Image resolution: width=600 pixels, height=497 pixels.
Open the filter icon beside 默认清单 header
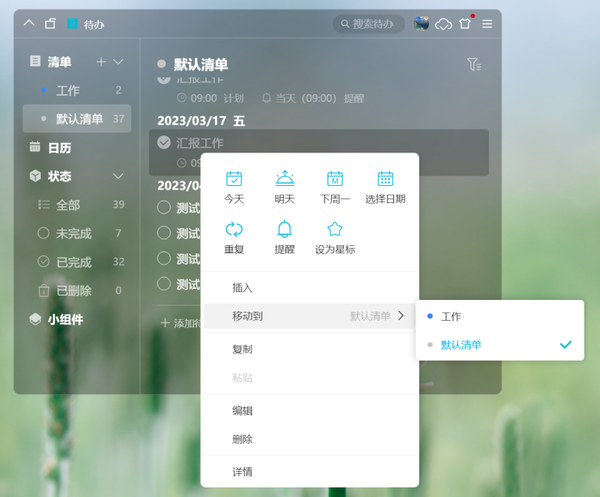pyautogui.click(x=474, y=65)
